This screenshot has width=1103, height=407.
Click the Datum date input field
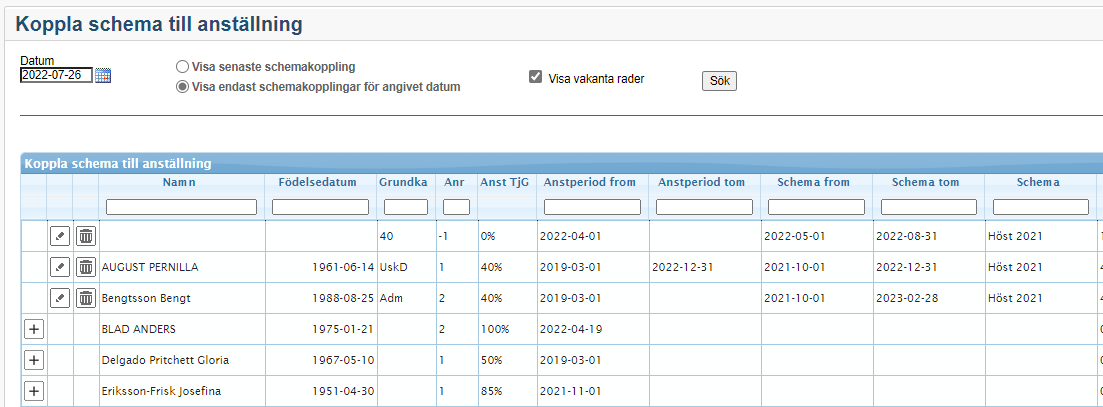coord(56,75)
